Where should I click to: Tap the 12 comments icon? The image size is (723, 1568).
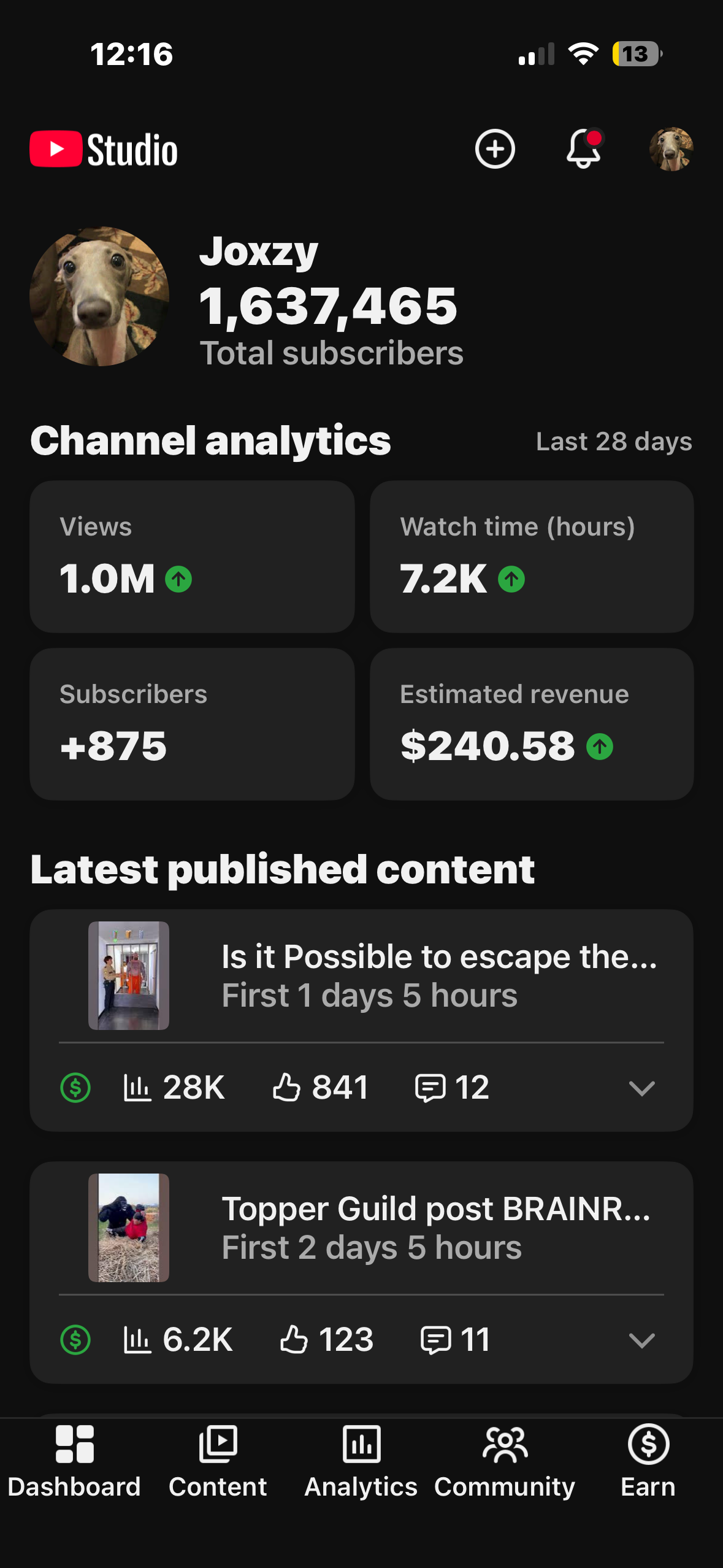pyautogui.click(x=430, y=1088)
